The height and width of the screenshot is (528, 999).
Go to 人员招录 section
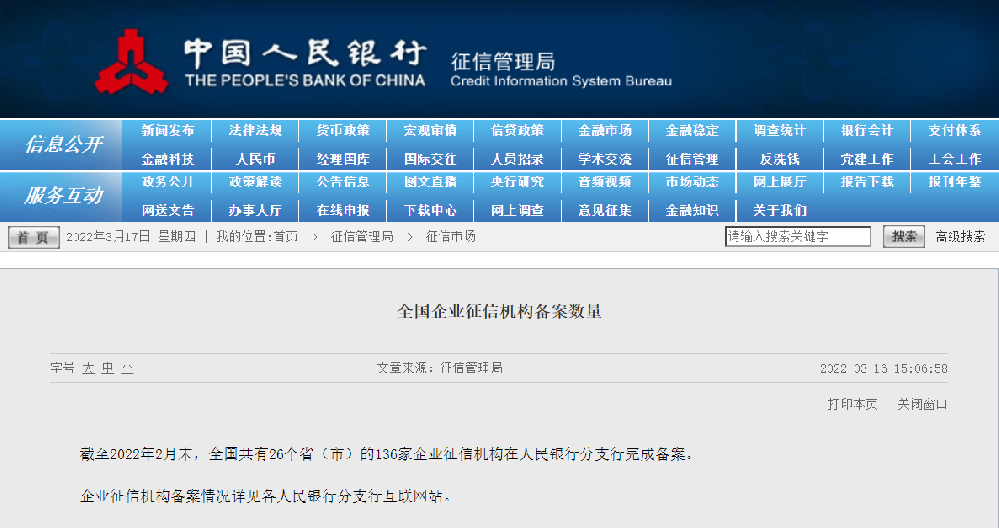(x=517, y=159)
